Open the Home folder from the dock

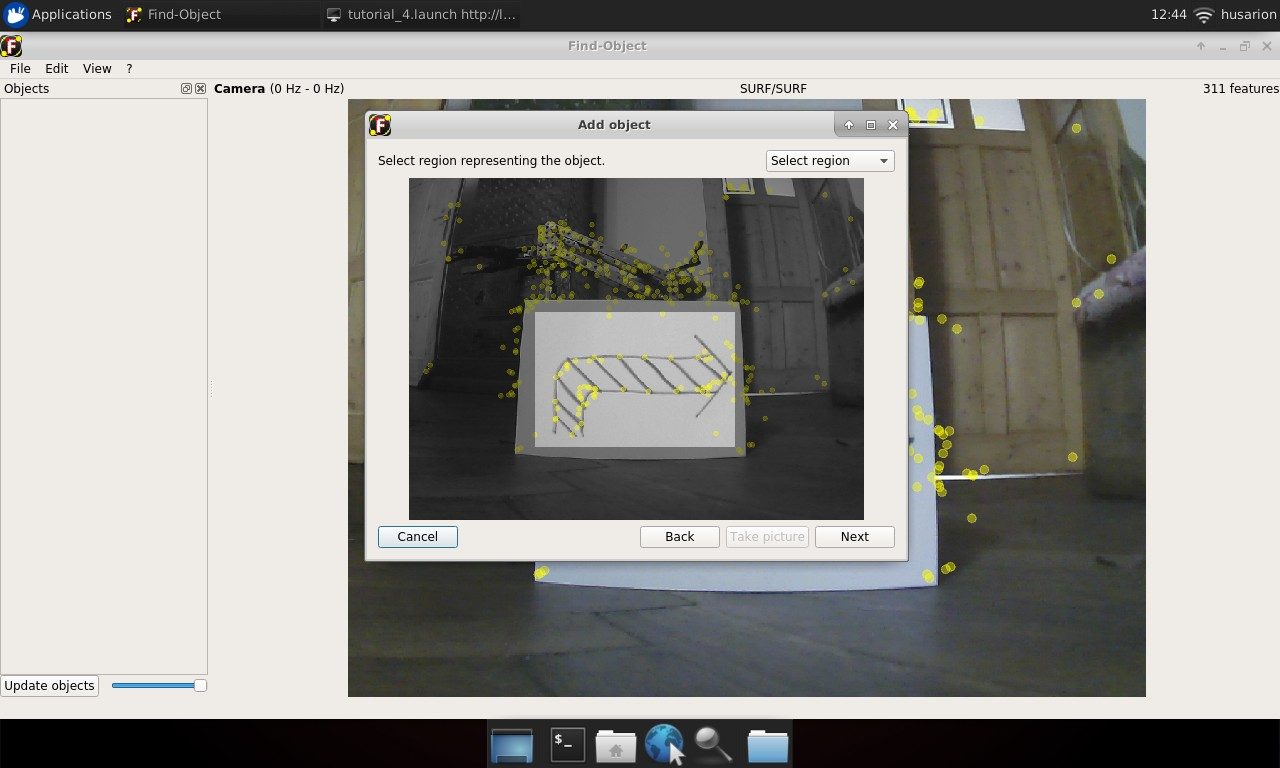pyautogui.click(x=616, y=745)
